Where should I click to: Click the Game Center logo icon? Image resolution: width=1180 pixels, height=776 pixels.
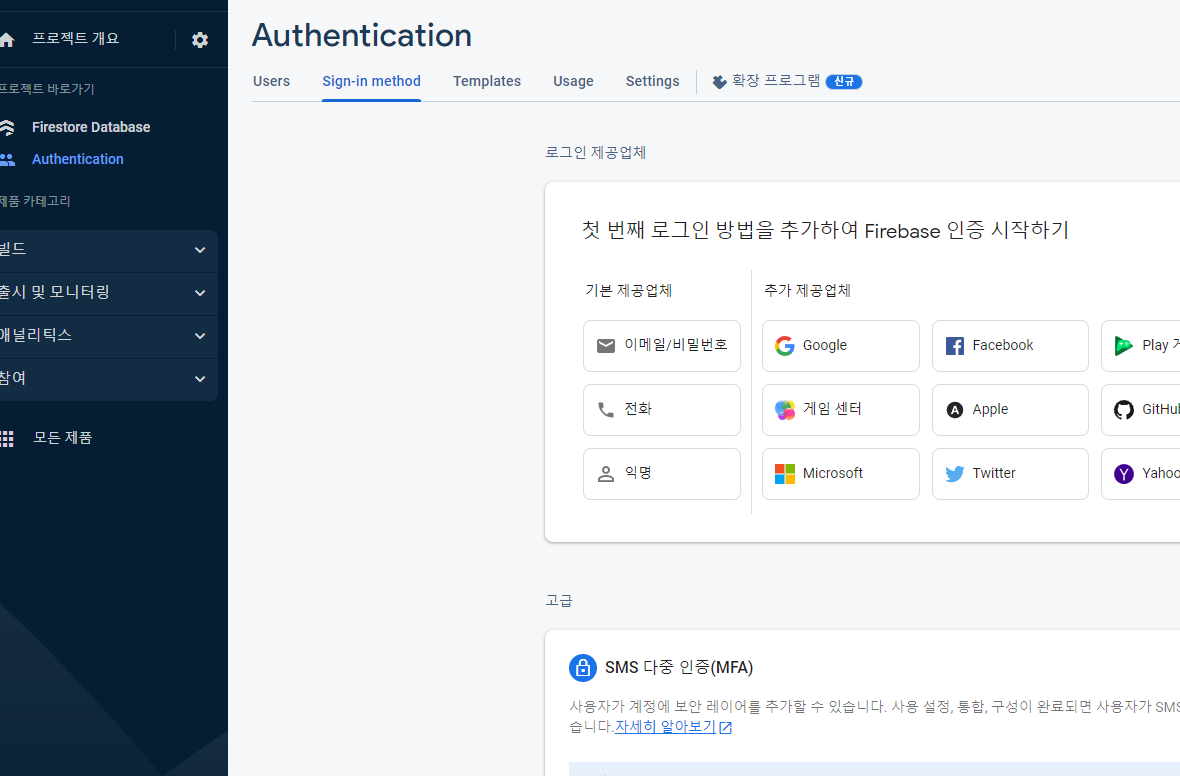[x=785, y=409]
